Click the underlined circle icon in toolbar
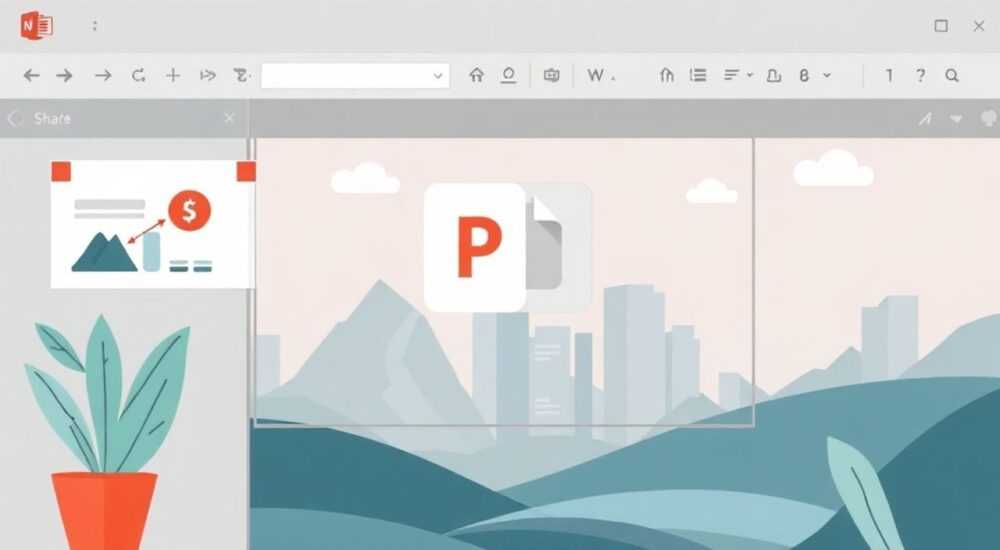This screenshot has height=550, width=1000. (x=508, y=76)
